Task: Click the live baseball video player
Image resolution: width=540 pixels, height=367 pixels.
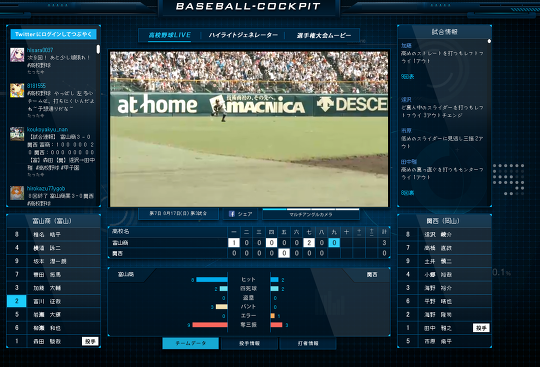Action: click(x=249, y=129)
